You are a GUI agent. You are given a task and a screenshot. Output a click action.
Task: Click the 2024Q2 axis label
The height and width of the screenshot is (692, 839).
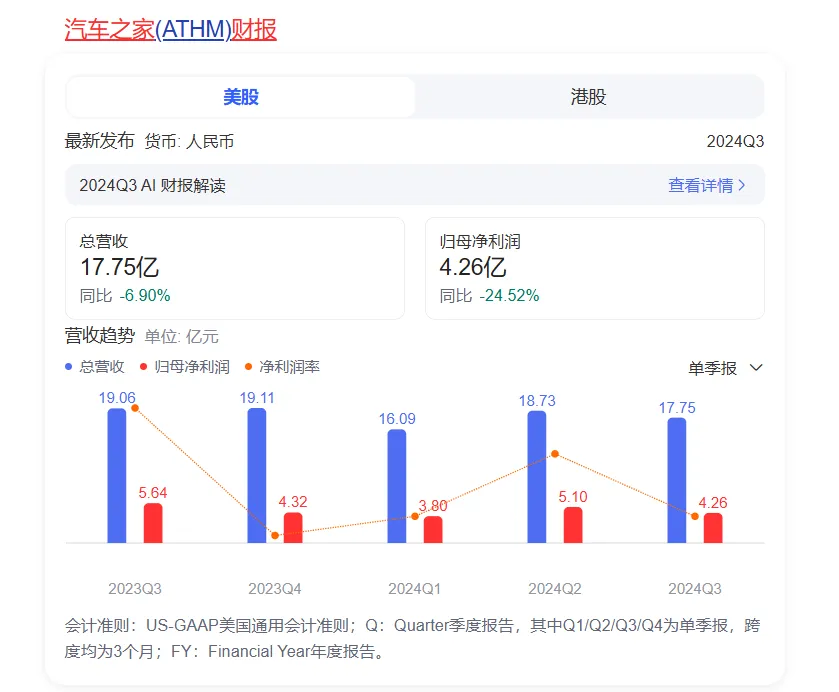[x=555, y=589]
